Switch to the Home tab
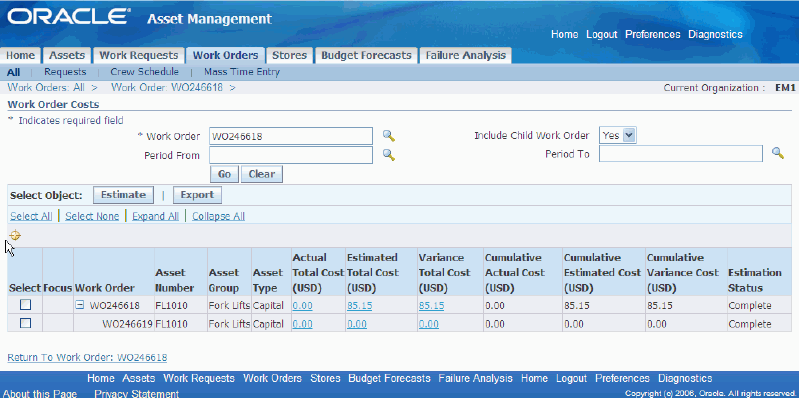 tap(20, 56)
